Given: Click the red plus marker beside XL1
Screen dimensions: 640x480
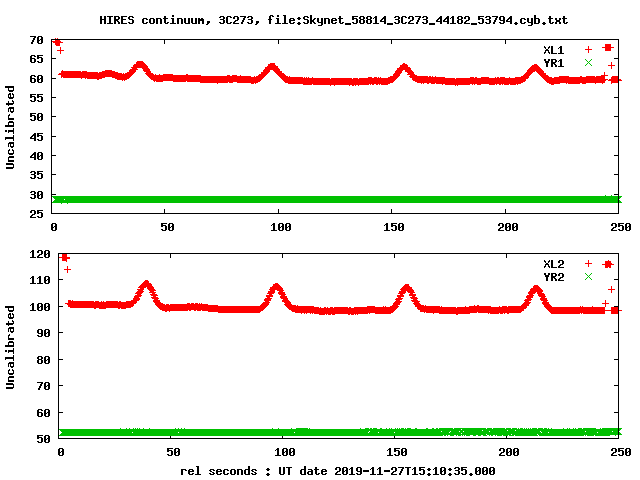Looking at the screenshot, I should coord(588,50).
